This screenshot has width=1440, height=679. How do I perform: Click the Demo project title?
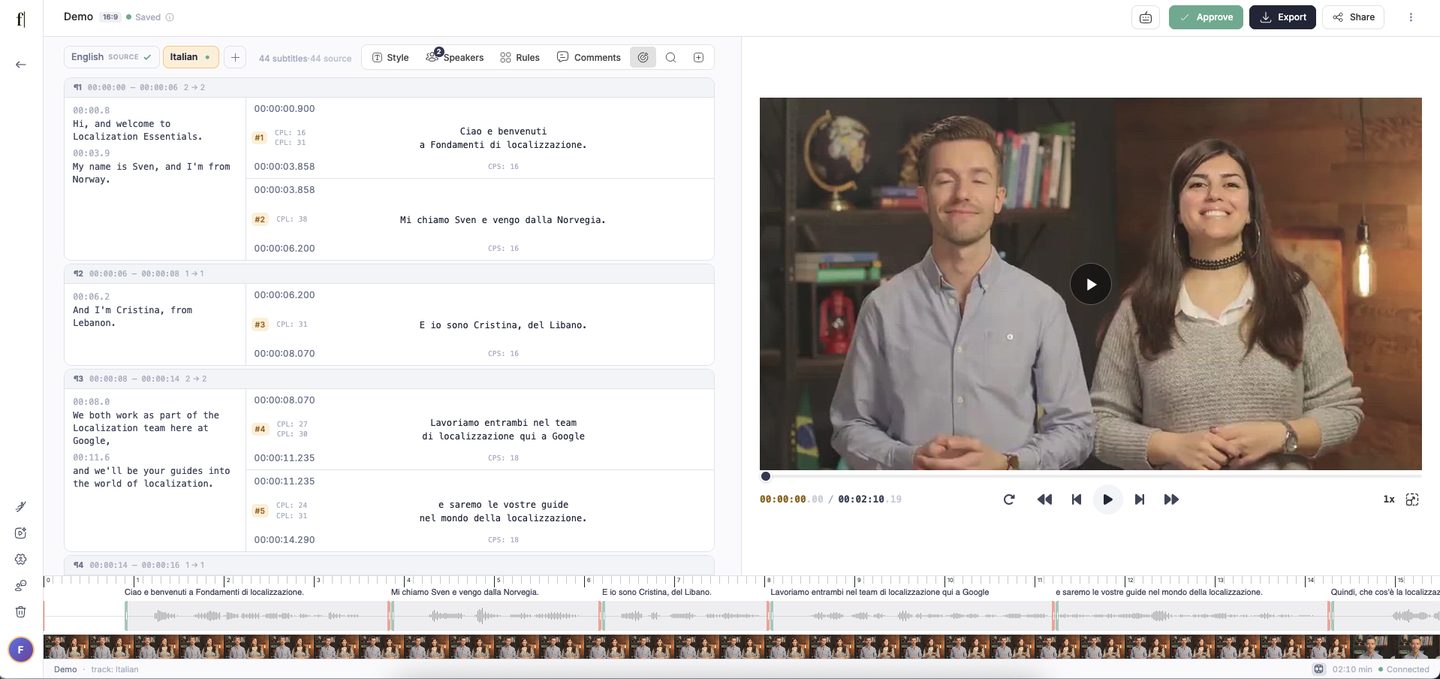(x=78, y=17)
